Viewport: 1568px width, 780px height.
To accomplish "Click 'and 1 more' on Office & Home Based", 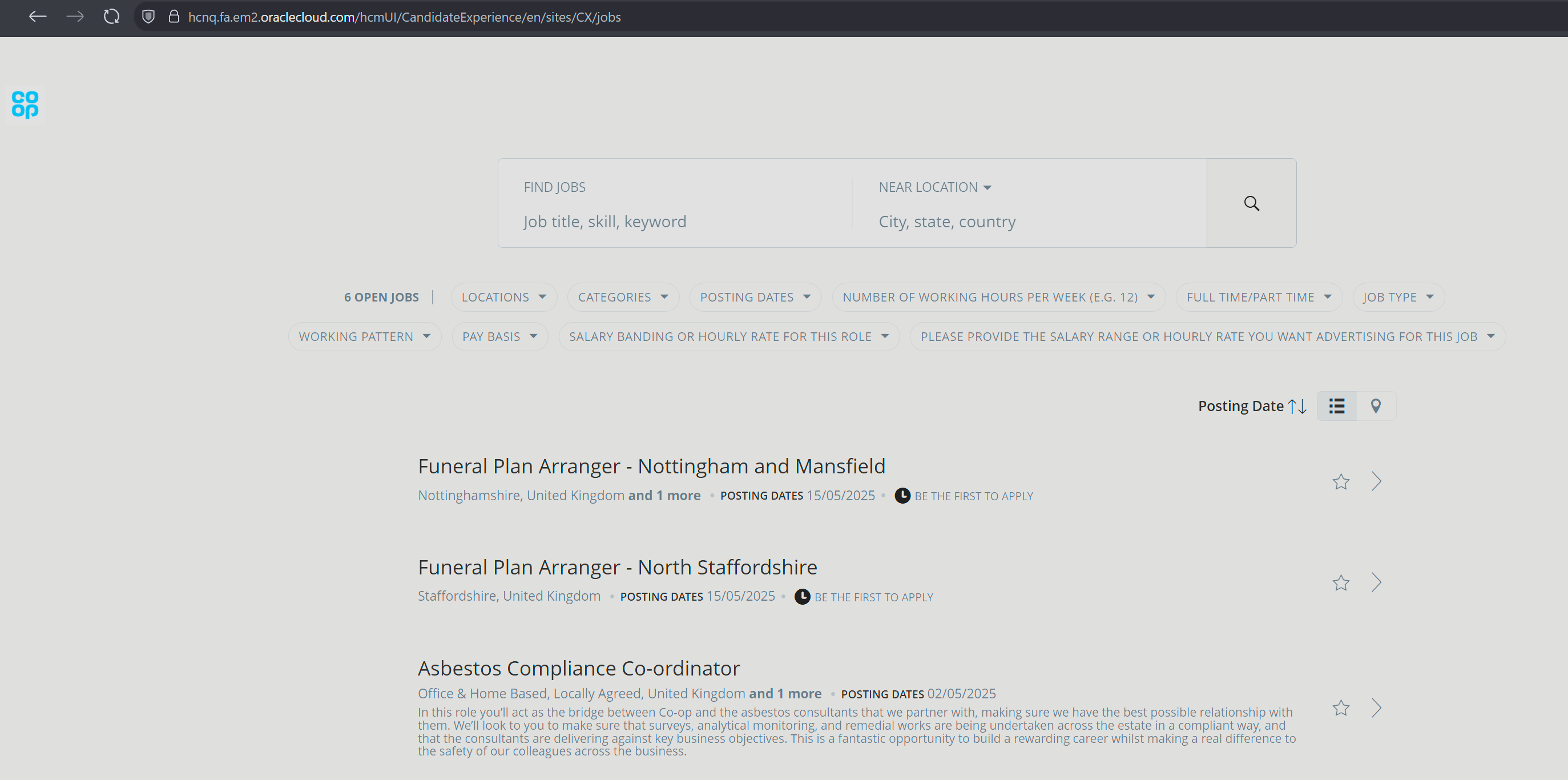I will 785,694.
